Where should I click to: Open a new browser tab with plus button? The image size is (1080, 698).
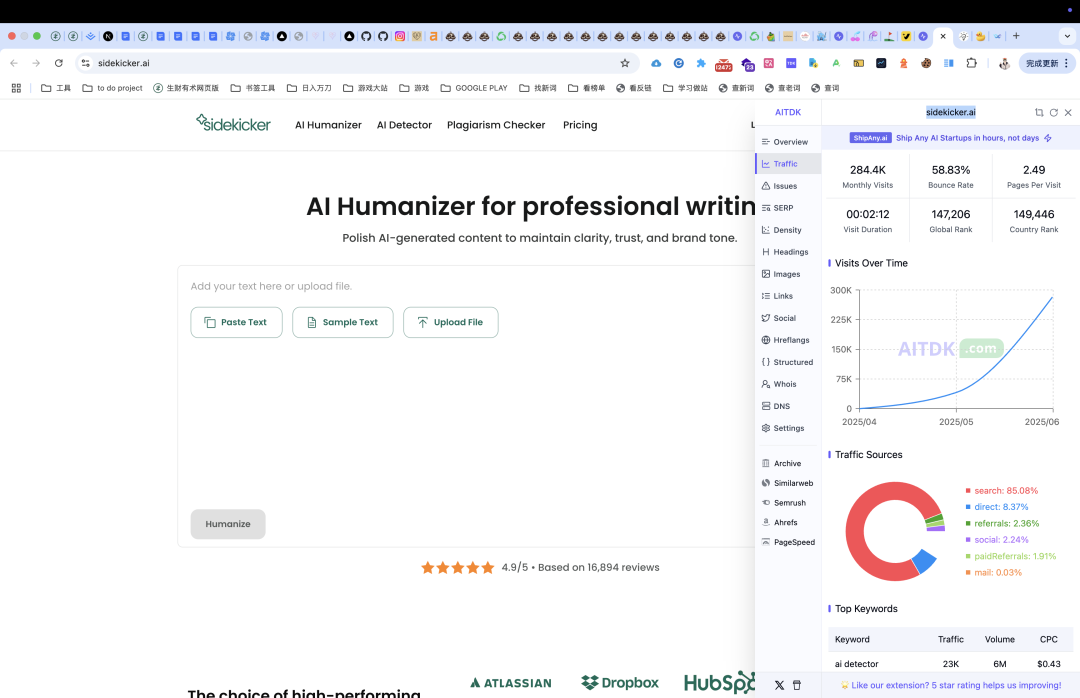pyautogui.click(x=1016, y=36)
